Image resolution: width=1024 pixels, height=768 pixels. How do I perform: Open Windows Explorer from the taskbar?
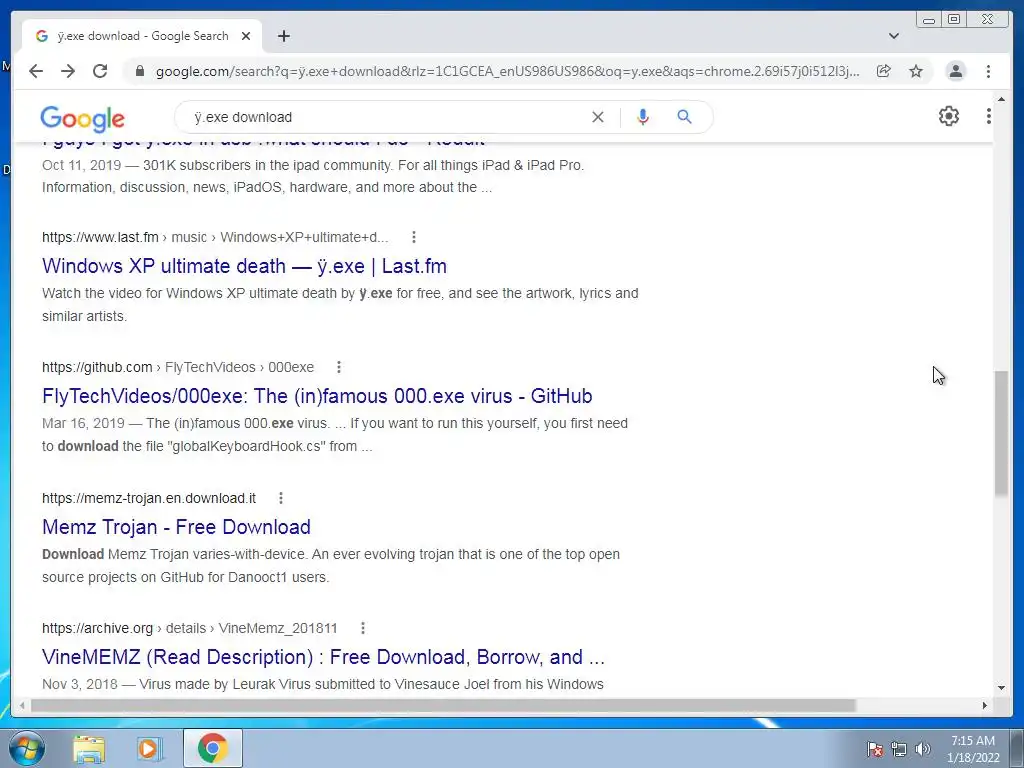click(89, 749)
